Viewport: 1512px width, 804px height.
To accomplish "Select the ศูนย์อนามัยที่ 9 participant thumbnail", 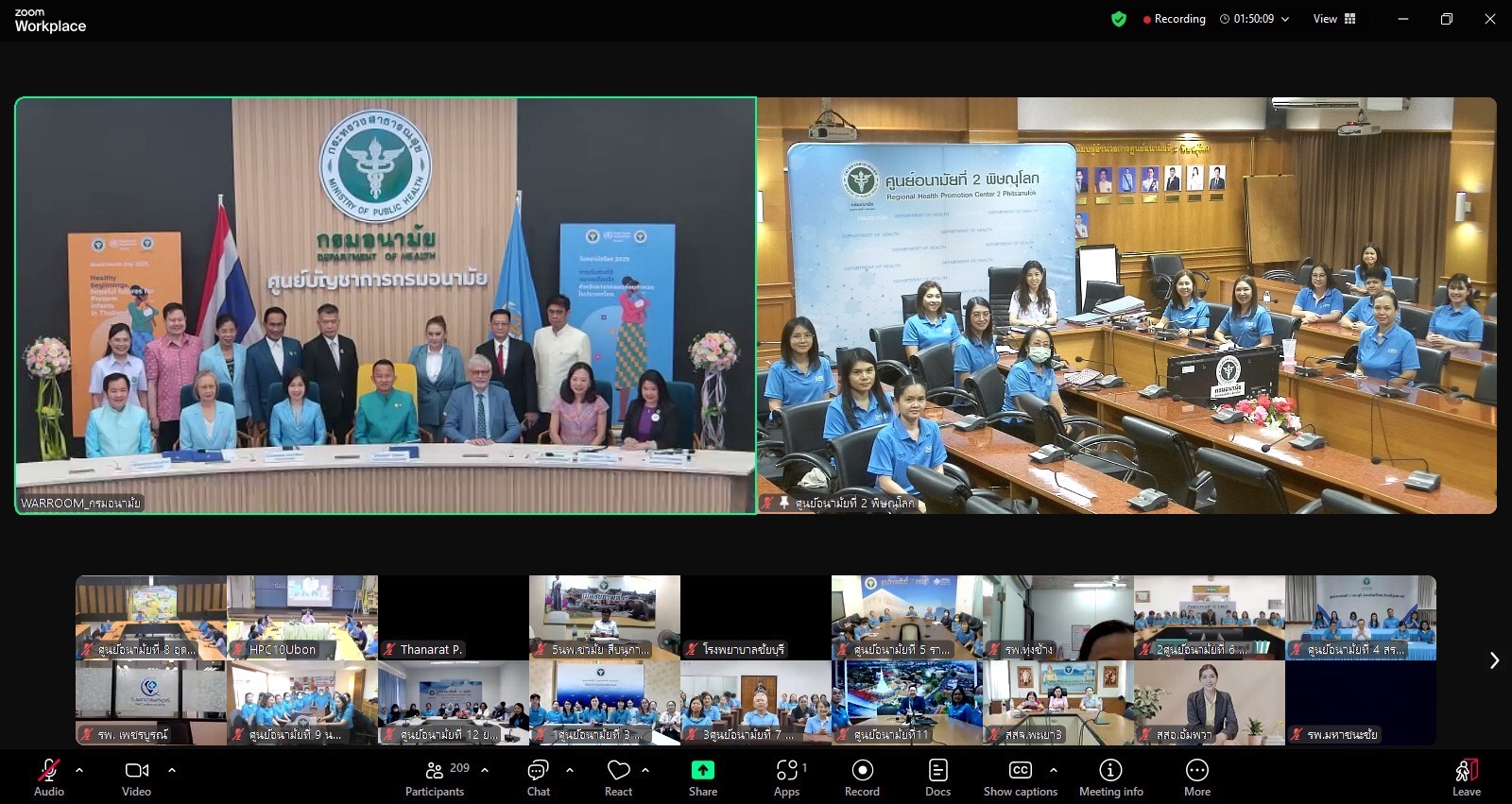I will tap(302, 703).
